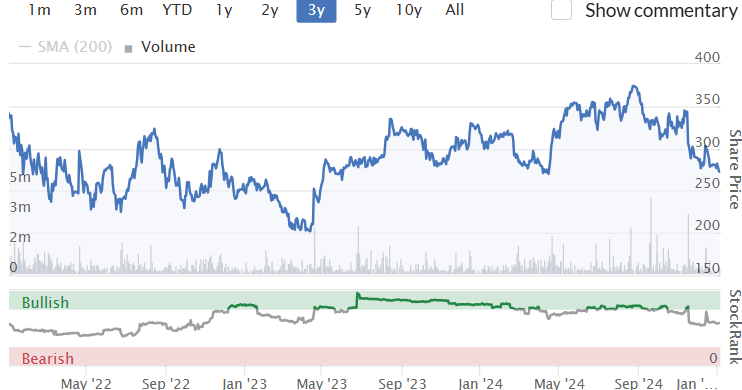Viewport: 742px width, 390px height.
Task: Click the SMA legend line marker
Action: (x=25, y=46)
